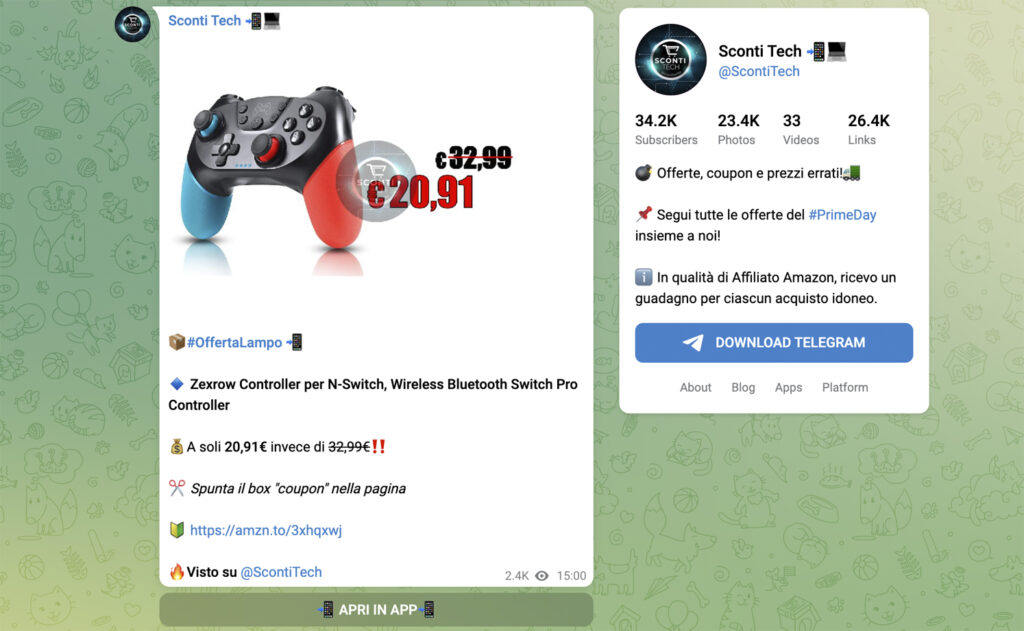This screenshot has height=631, width=1024.
Task: Click the Sconti Tech post author name
Action: 204,20
